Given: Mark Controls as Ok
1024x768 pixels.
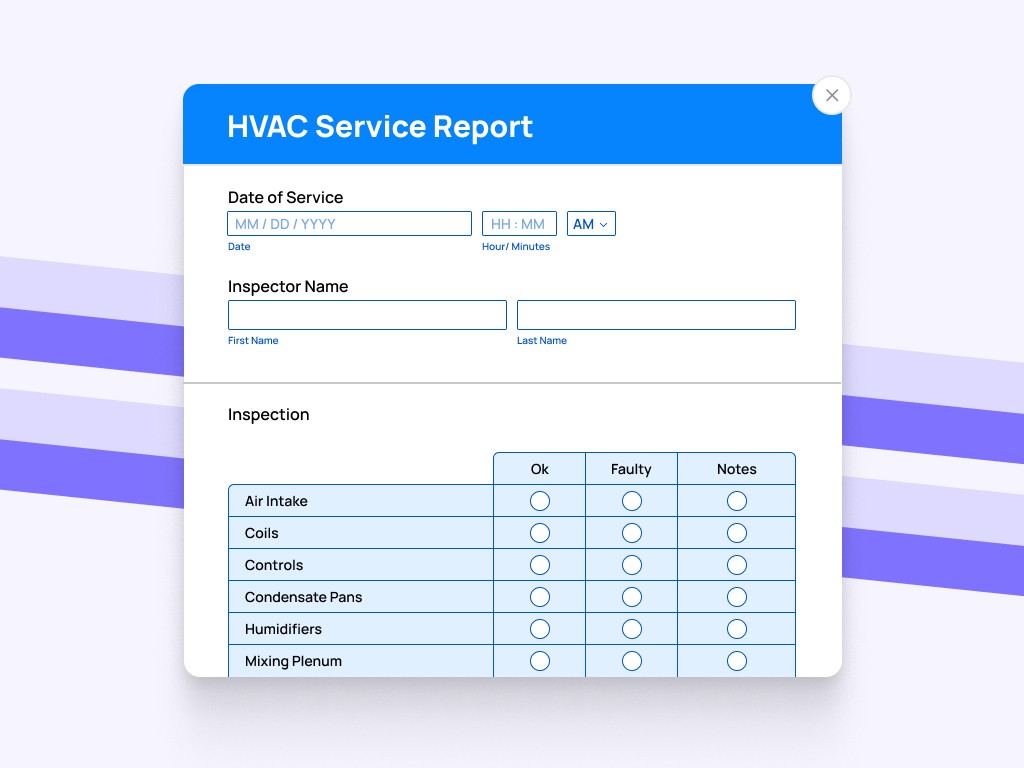Looking at the screenshot, I should coord(539,565).
